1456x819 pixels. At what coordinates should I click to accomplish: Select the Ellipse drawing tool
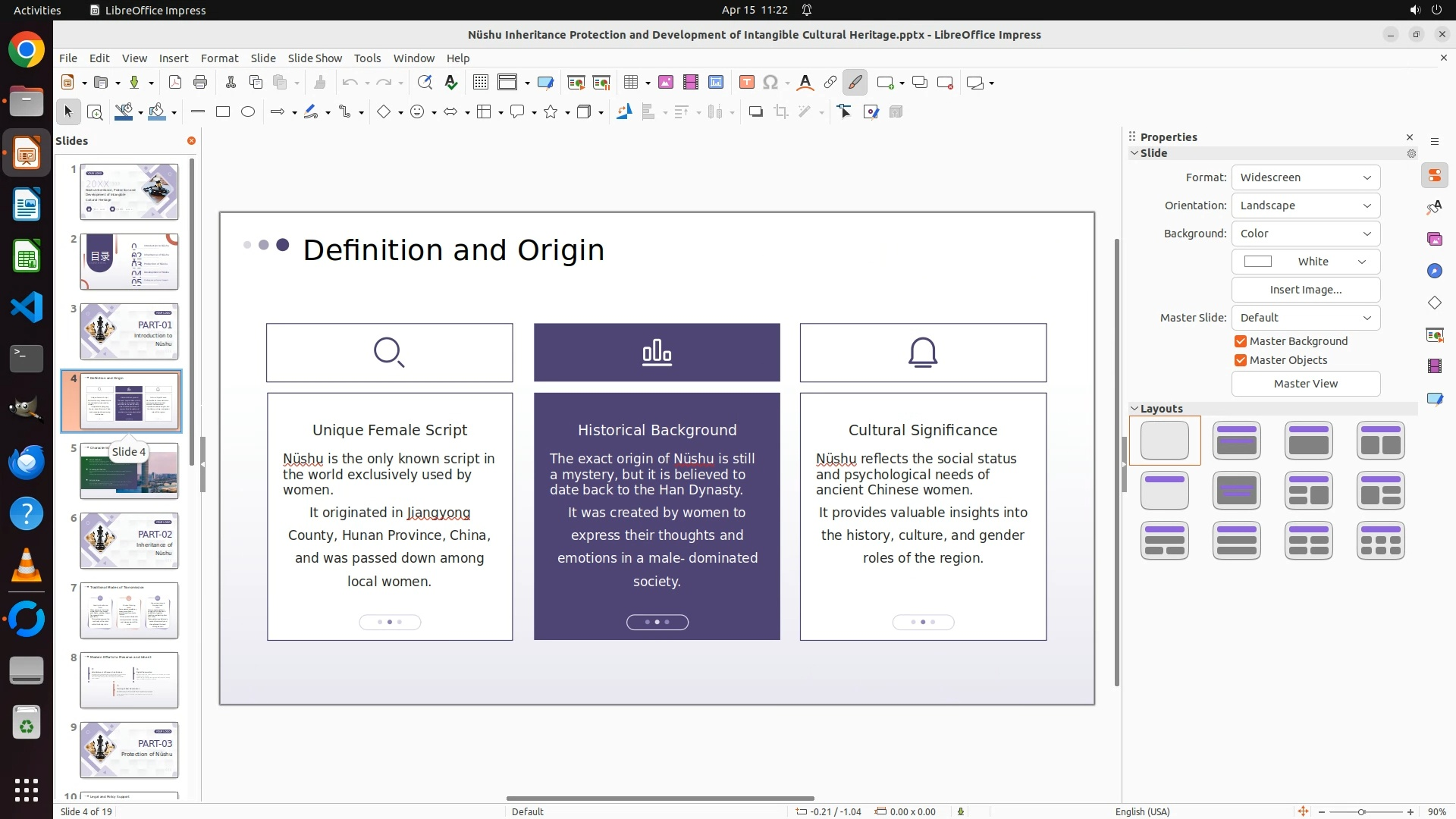tap(248, 112)
